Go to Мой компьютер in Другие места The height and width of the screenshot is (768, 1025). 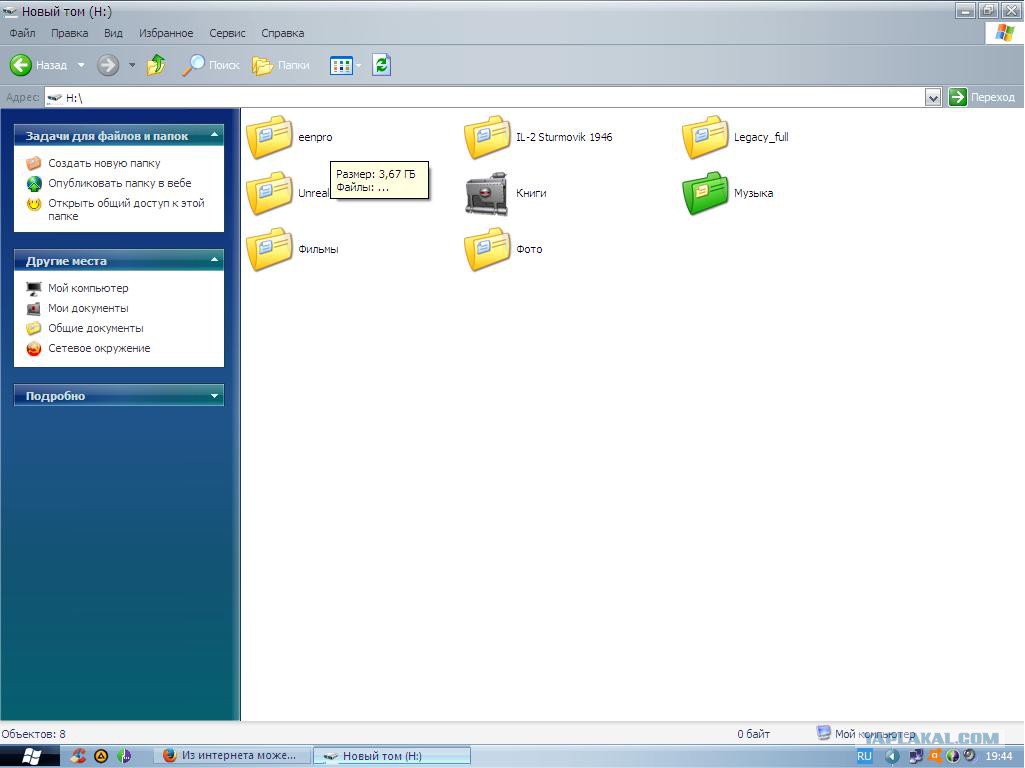(88, 288)
